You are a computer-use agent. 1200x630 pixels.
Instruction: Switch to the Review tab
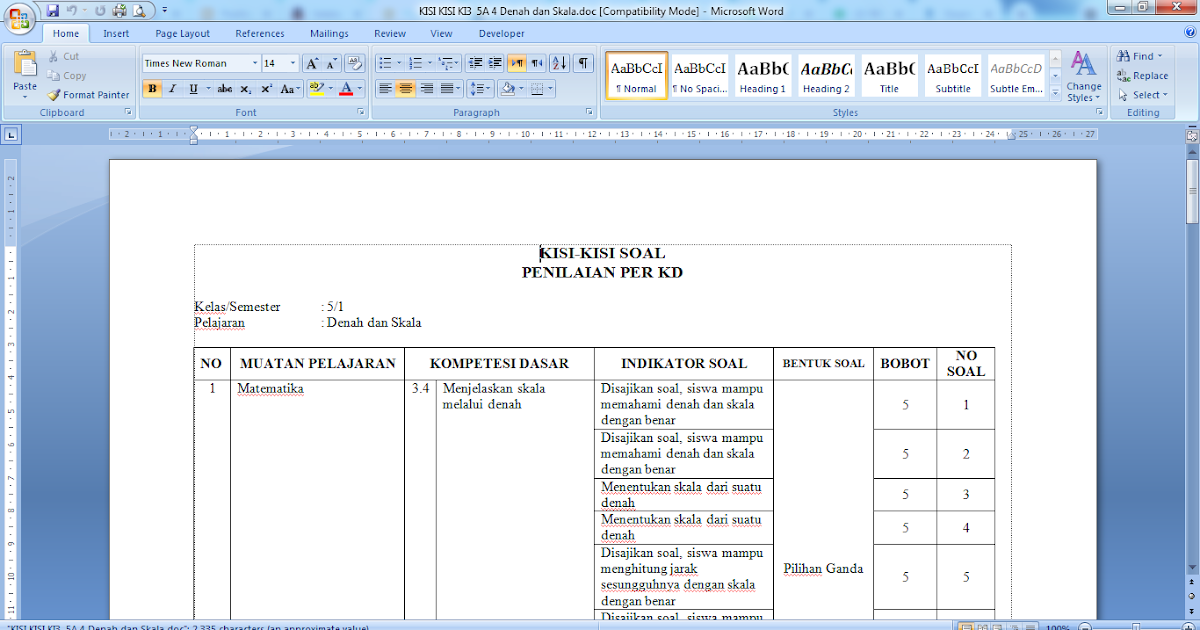click(390, 33)
